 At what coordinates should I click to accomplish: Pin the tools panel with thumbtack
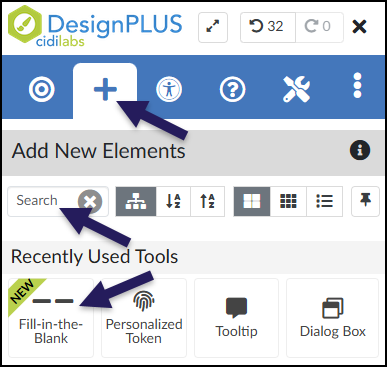tap(365, 201)
